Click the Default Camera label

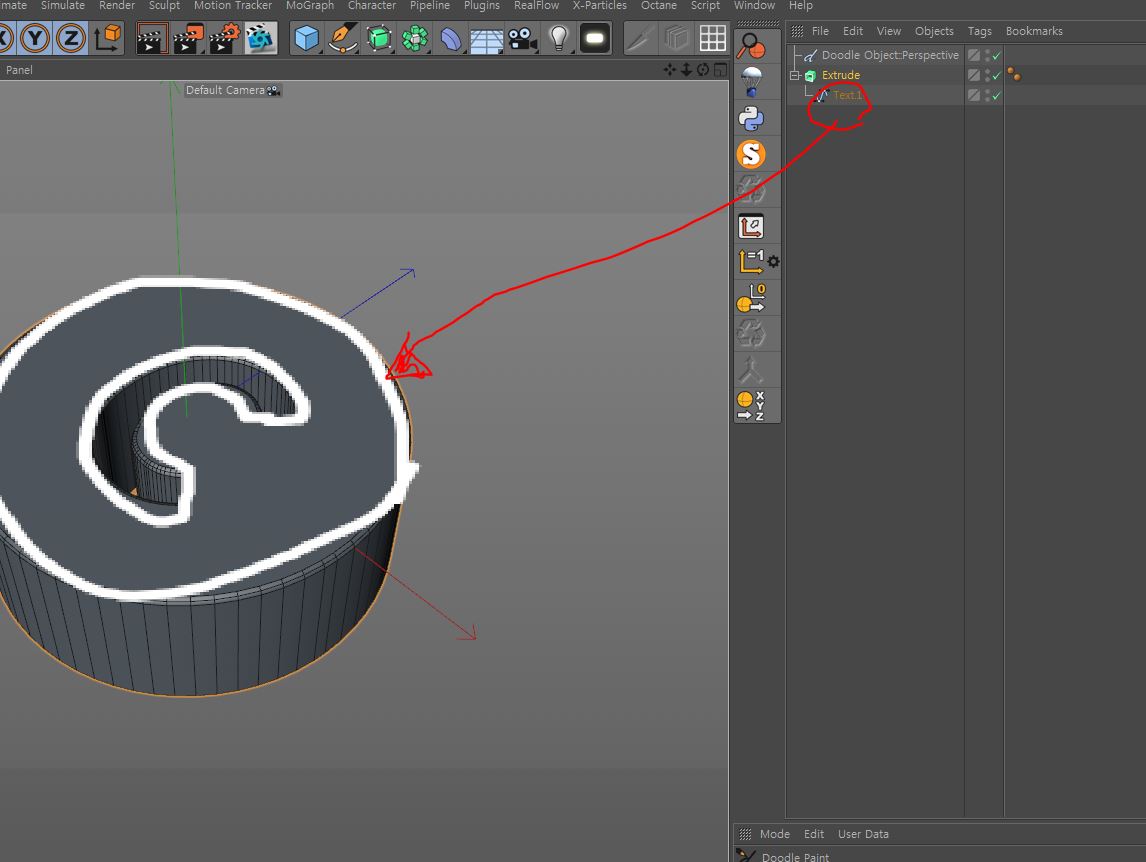pyautogui.click(x=225, y=90)
